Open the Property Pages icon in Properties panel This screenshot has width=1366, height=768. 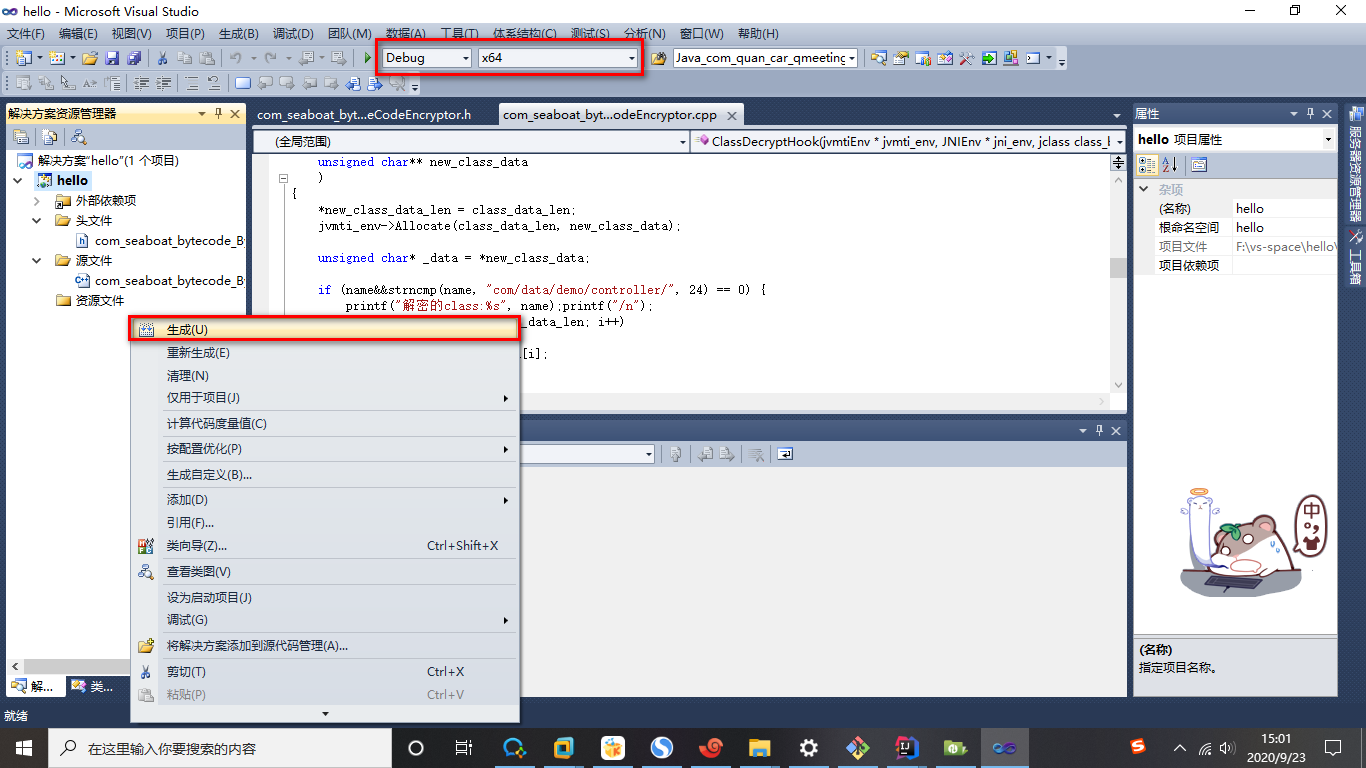[1199, 164]
